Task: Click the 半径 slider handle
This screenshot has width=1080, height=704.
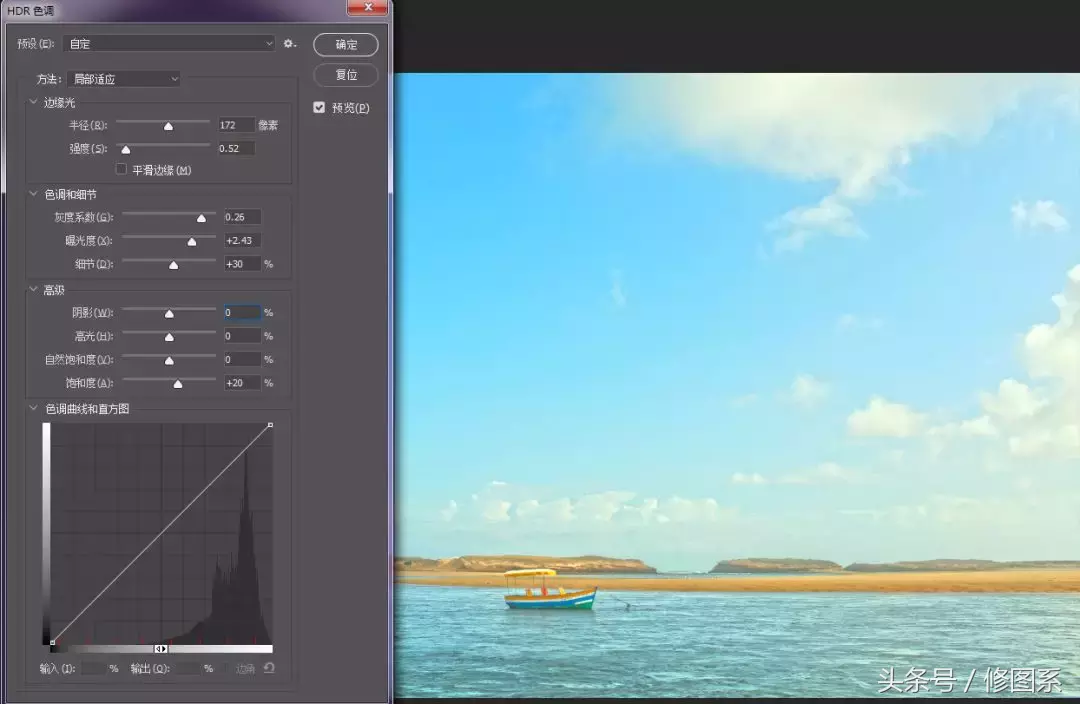Action: click(x=168, y=126)
